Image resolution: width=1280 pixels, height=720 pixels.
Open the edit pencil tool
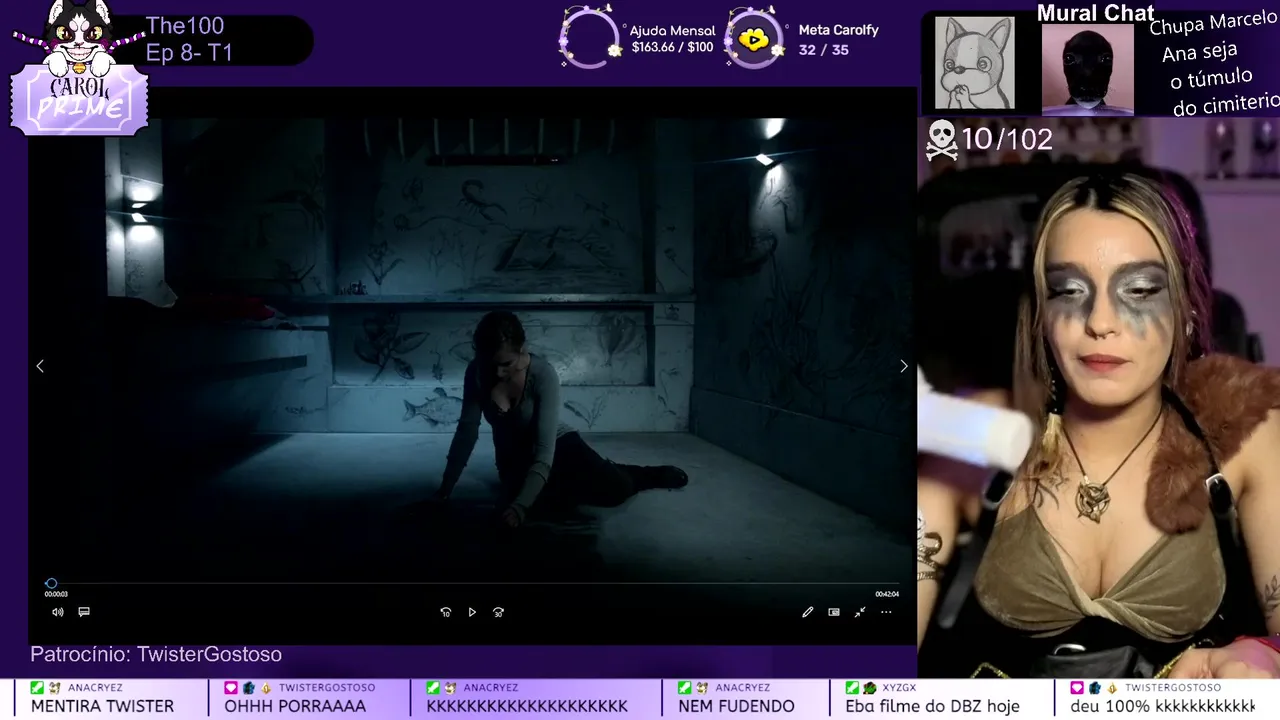click(x=807, y=612)
